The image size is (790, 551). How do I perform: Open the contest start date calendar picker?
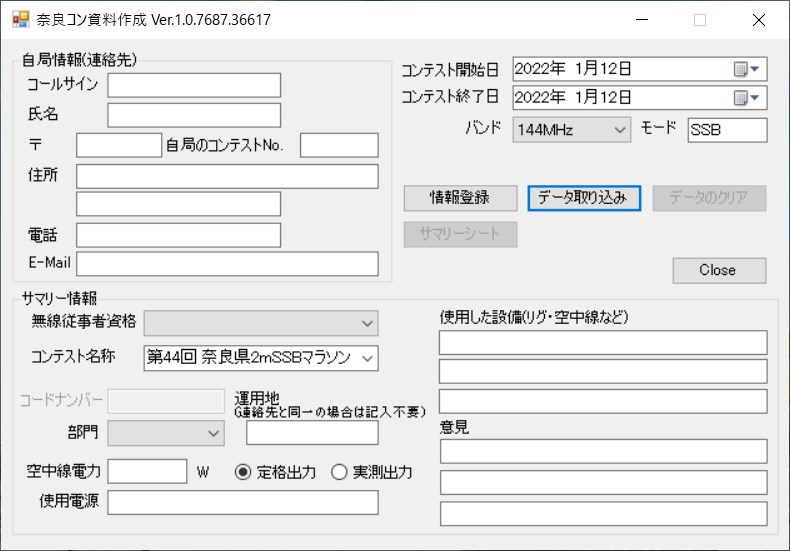click(x=746, y=69)
